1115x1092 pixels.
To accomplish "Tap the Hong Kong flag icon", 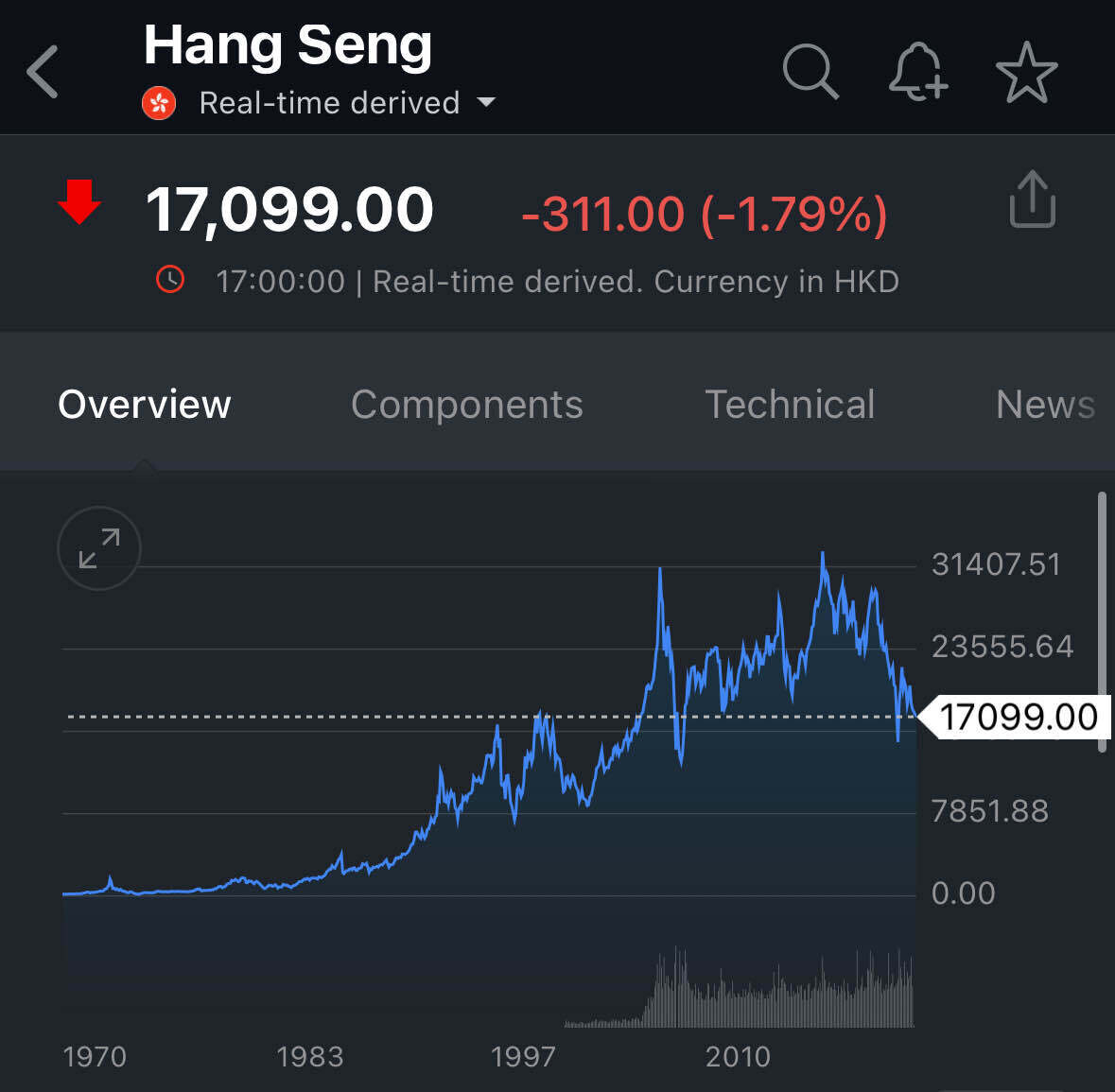I will point(159,102).
